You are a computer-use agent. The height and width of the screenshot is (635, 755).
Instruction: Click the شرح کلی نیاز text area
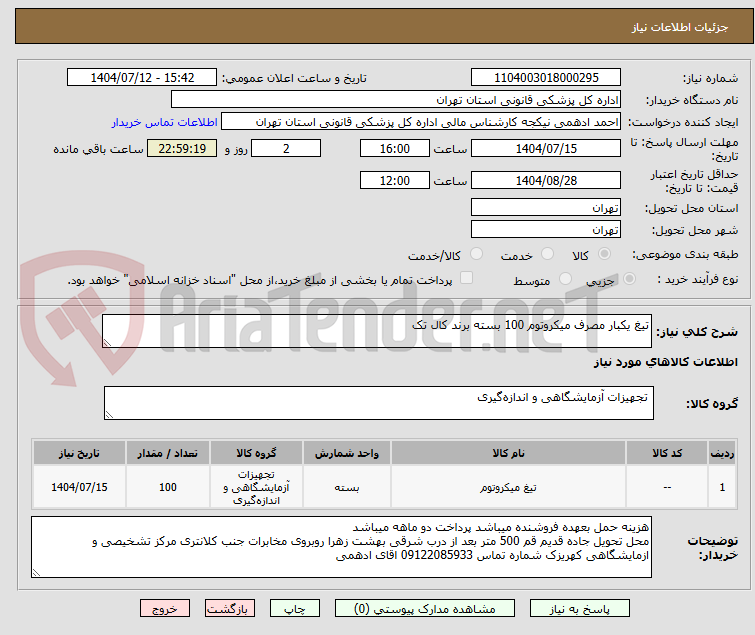coord(377,331)
